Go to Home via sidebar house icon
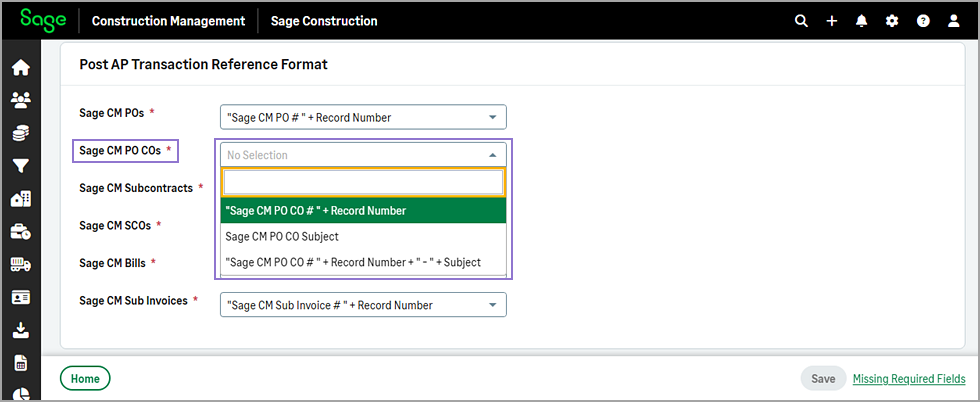The height and width of the screenshot is (402, 980). point(21,68)
